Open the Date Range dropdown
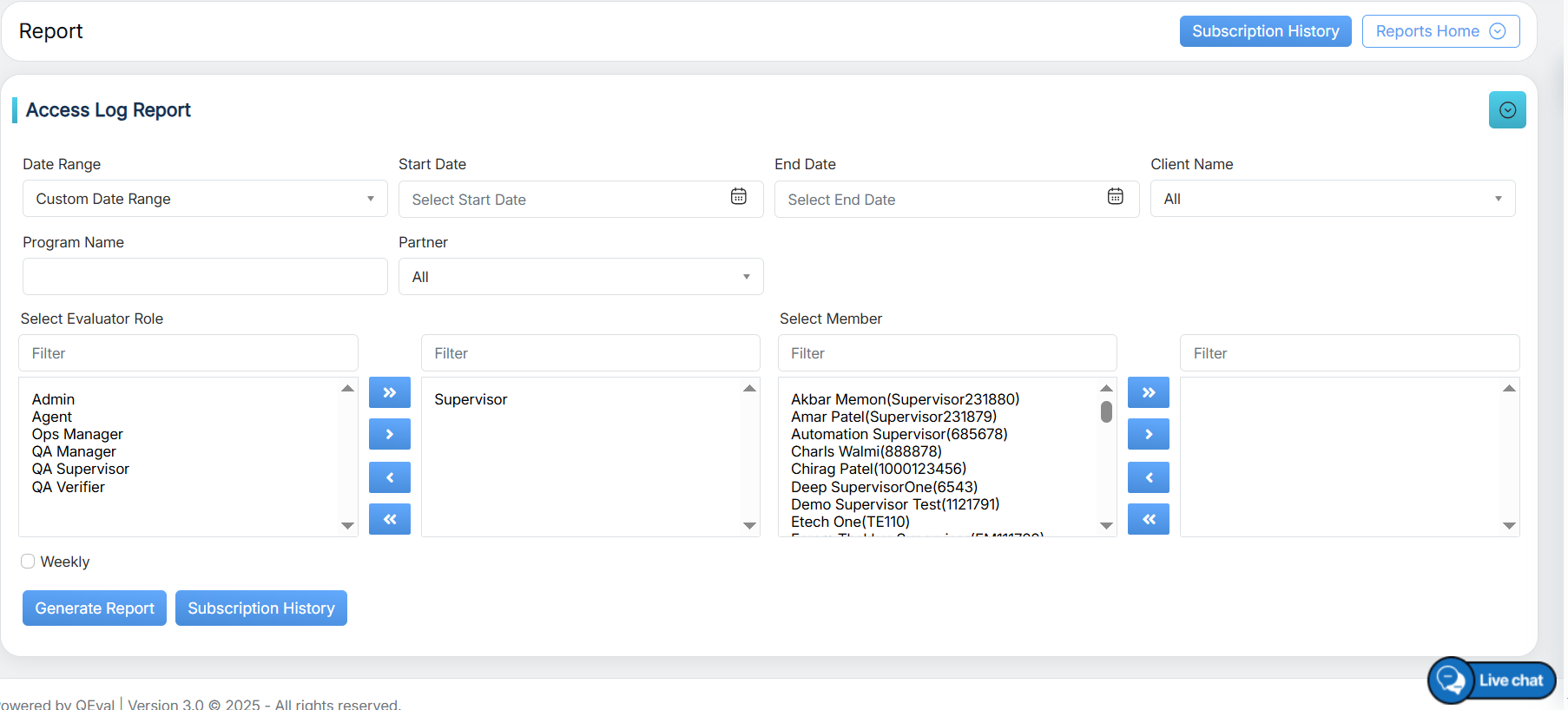Viewport: 1568px width, 710px height. pyautogui.click(x=205, y=199)
